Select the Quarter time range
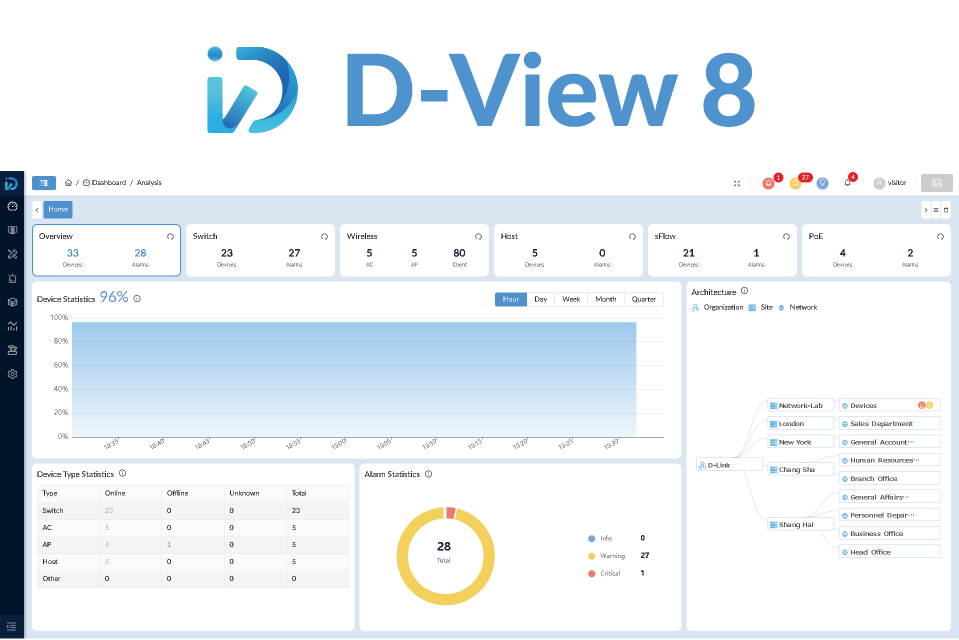The width and height of the screenshot is (959, 640). (x=644, y=299)
